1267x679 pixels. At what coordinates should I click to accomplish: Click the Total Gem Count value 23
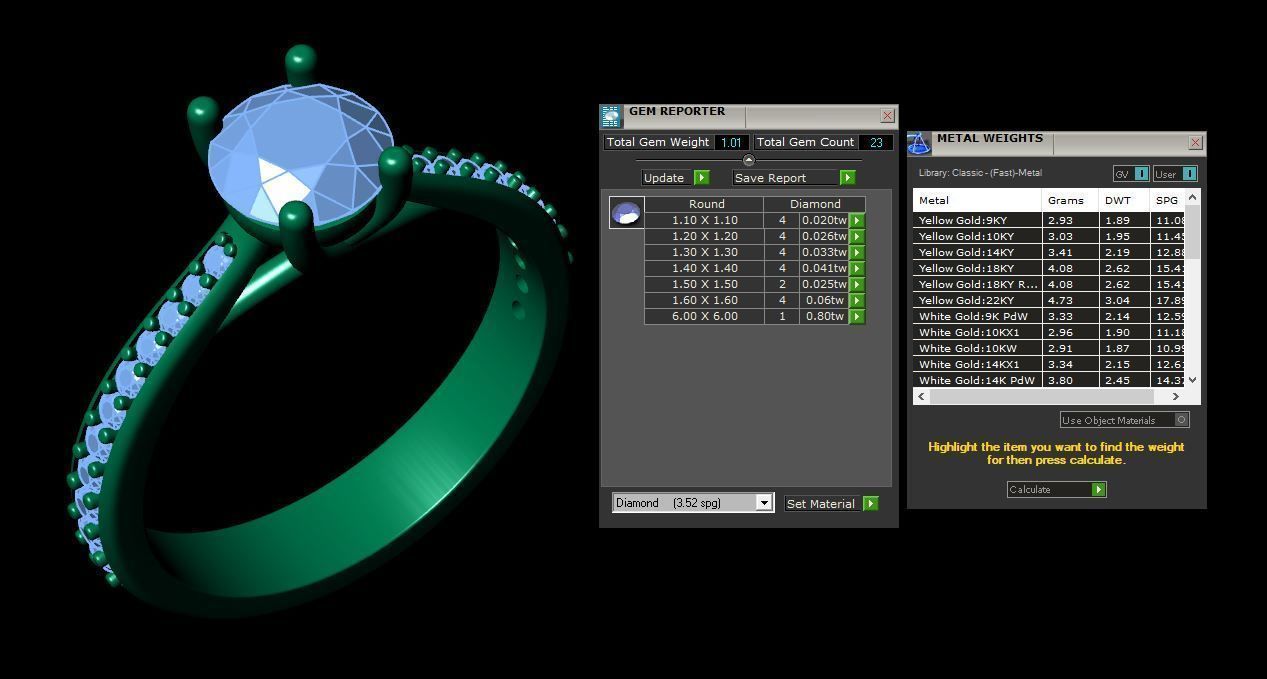(876, 142)
